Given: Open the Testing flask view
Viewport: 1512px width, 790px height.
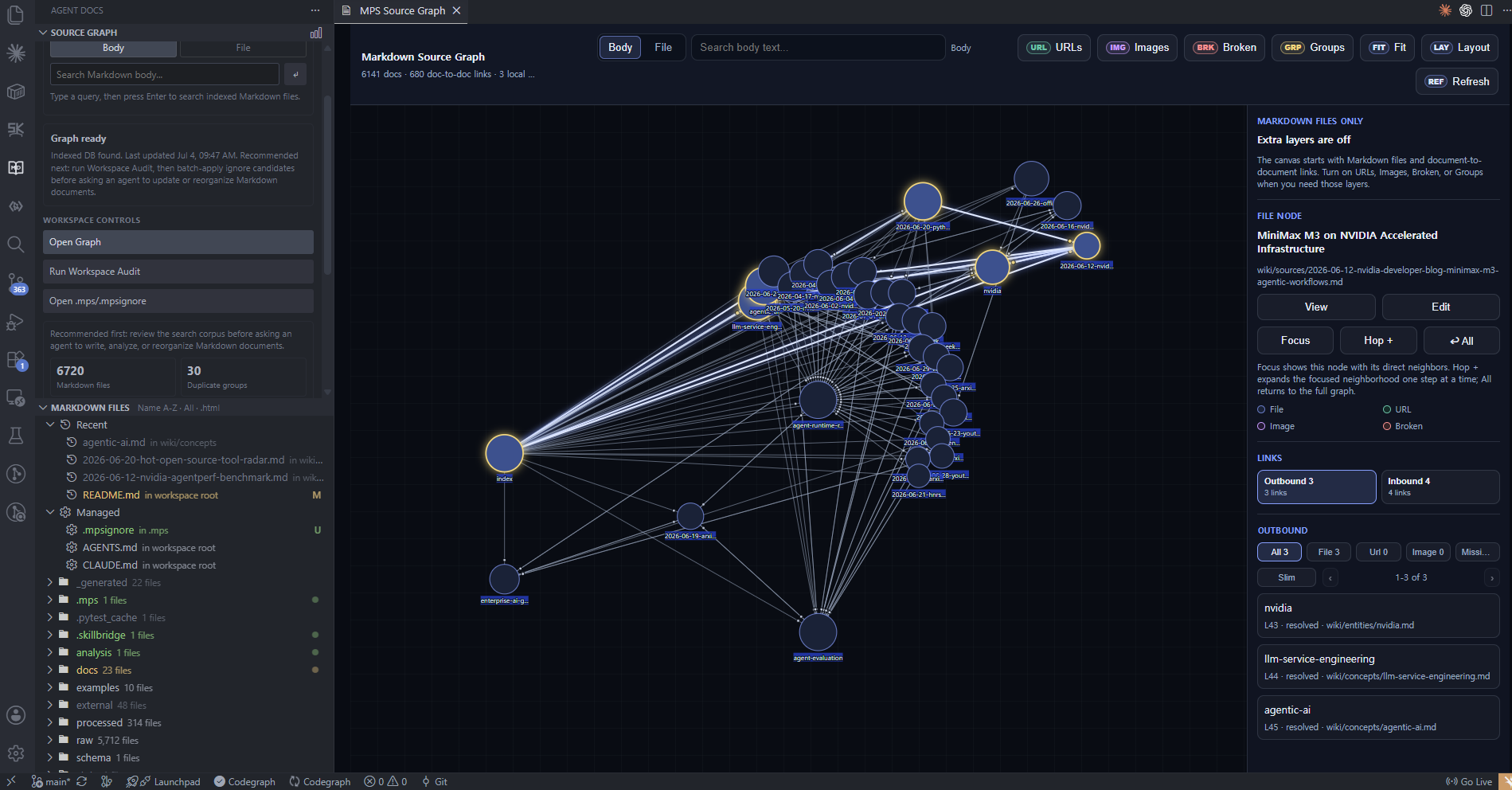Looking at the screenshot, I should tap(16, 436).
